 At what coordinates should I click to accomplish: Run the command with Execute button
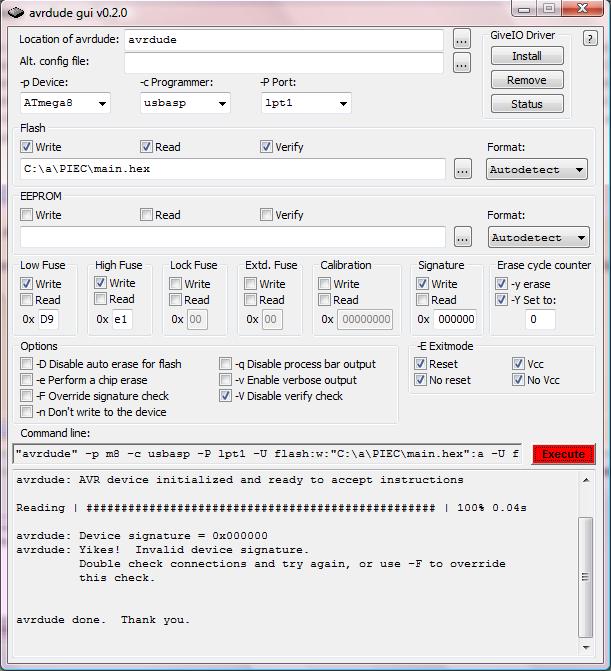[564, 454]
